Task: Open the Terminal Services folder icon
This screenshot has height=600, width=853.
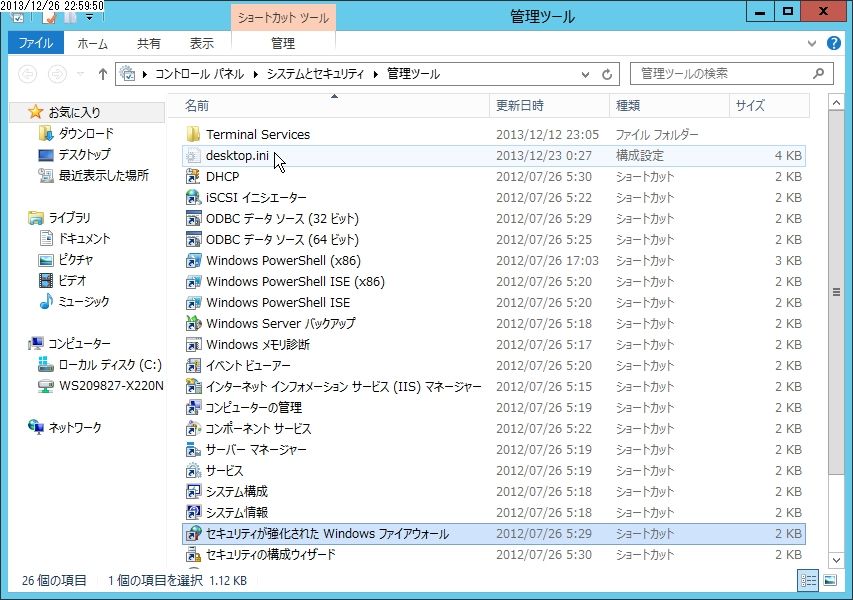Action: pos(193,134)
